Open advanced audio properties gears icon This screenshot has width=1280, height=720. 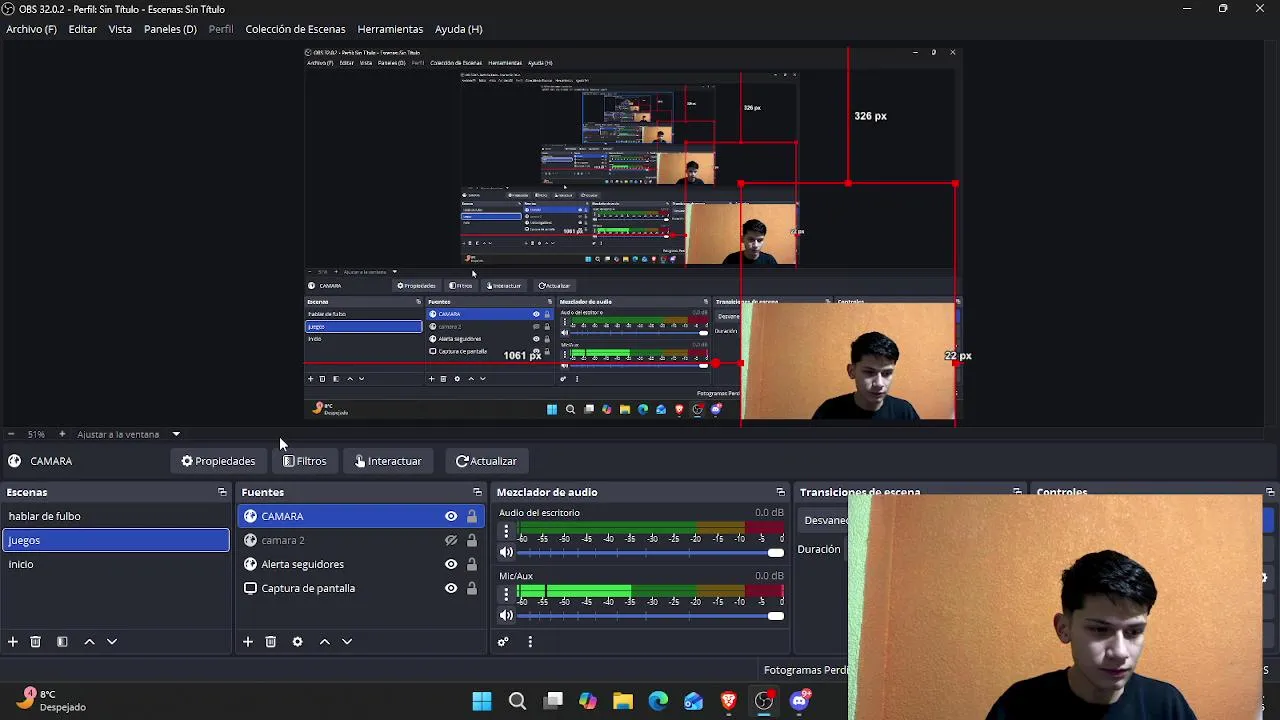click(x=503, y=642)
